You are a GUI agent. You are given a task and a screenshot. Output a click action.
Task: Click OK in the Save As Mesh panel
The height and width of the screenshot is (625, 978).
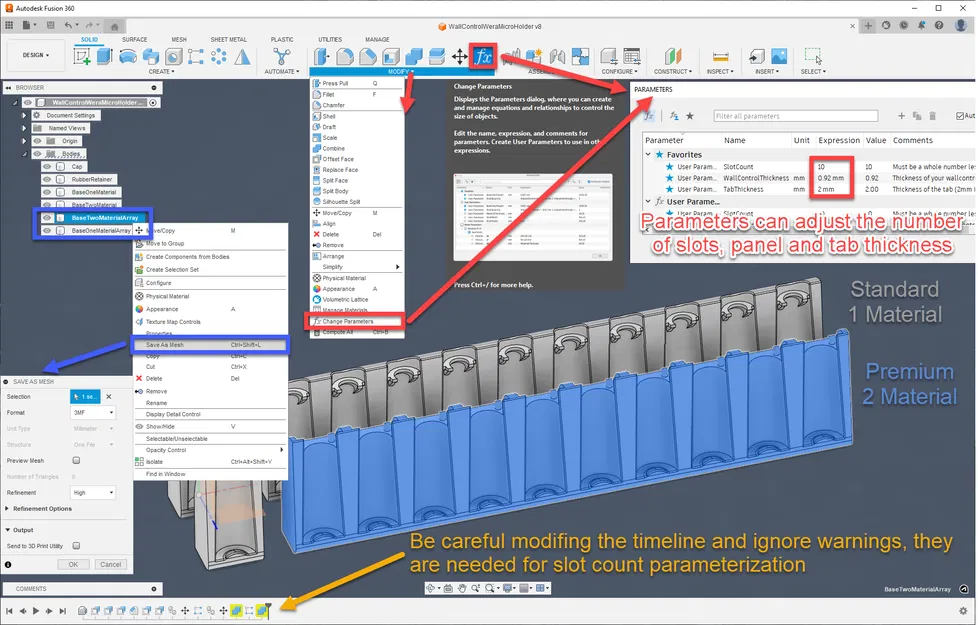(74, 564)
